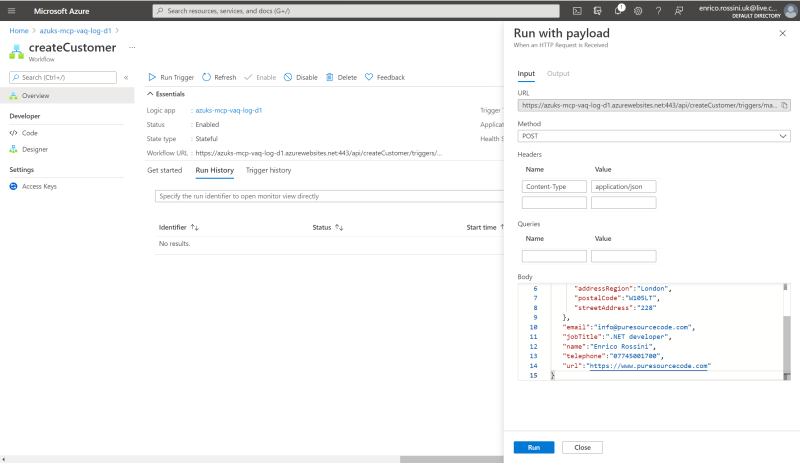800x463 pixels.
Task: Go to Home breadcrumb
Action: pos(19,31)
